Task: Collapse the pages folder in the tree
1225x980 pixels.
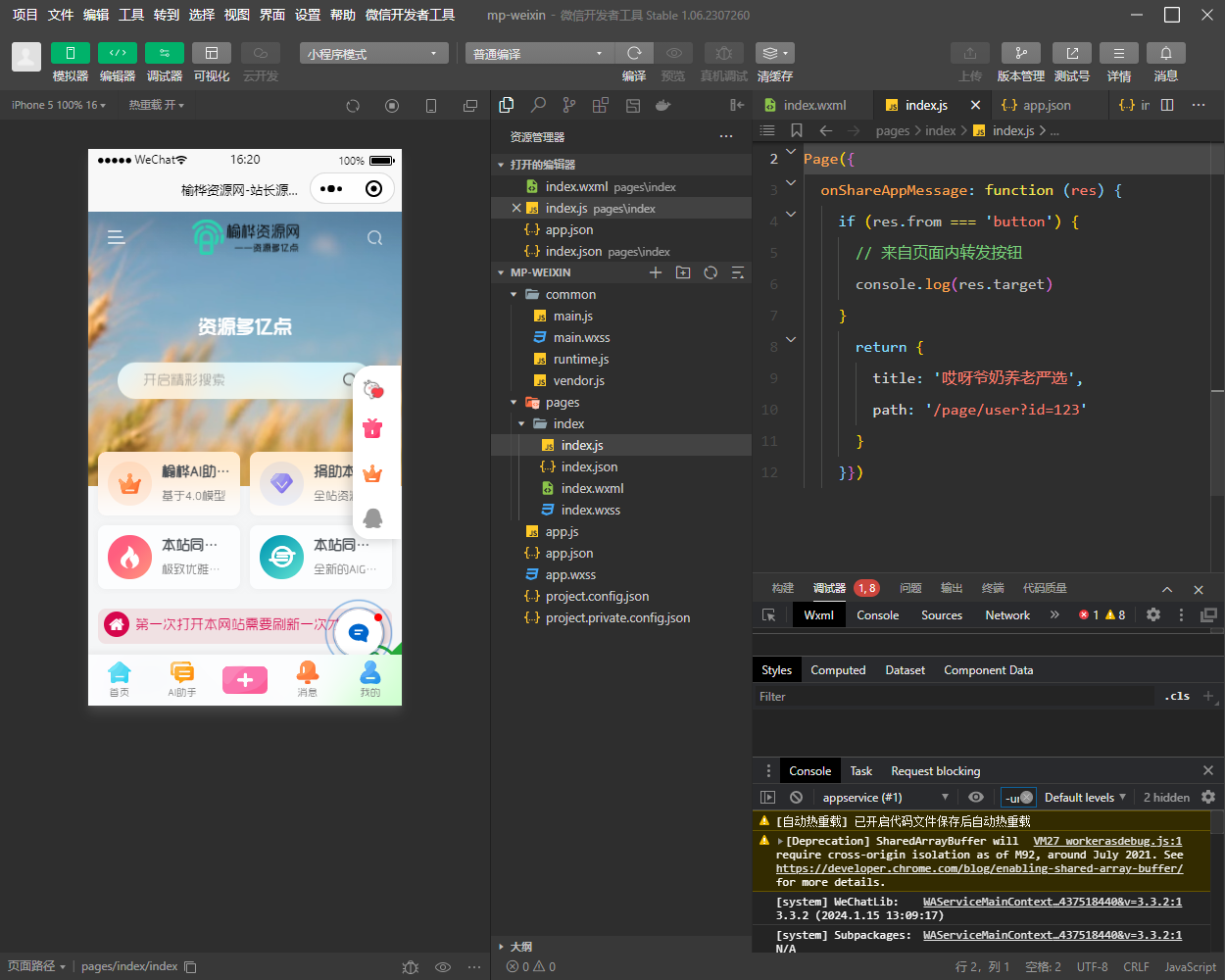Action: point(621,402)
